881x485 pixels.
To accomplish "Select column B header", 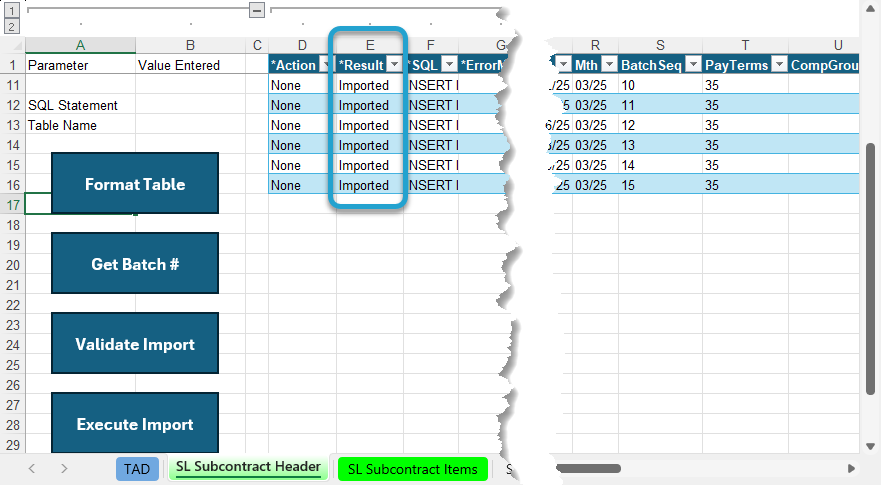I will 190,46.
